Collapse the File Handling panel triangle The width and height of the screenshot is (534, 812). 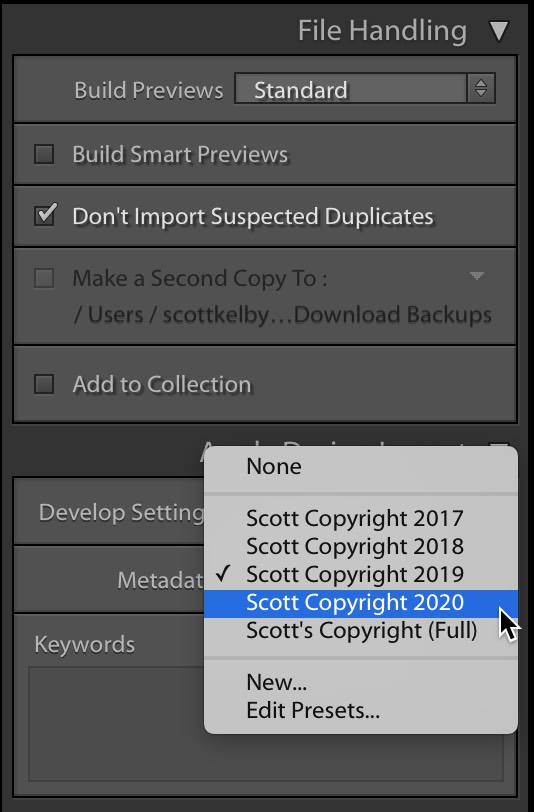[499, 31]
